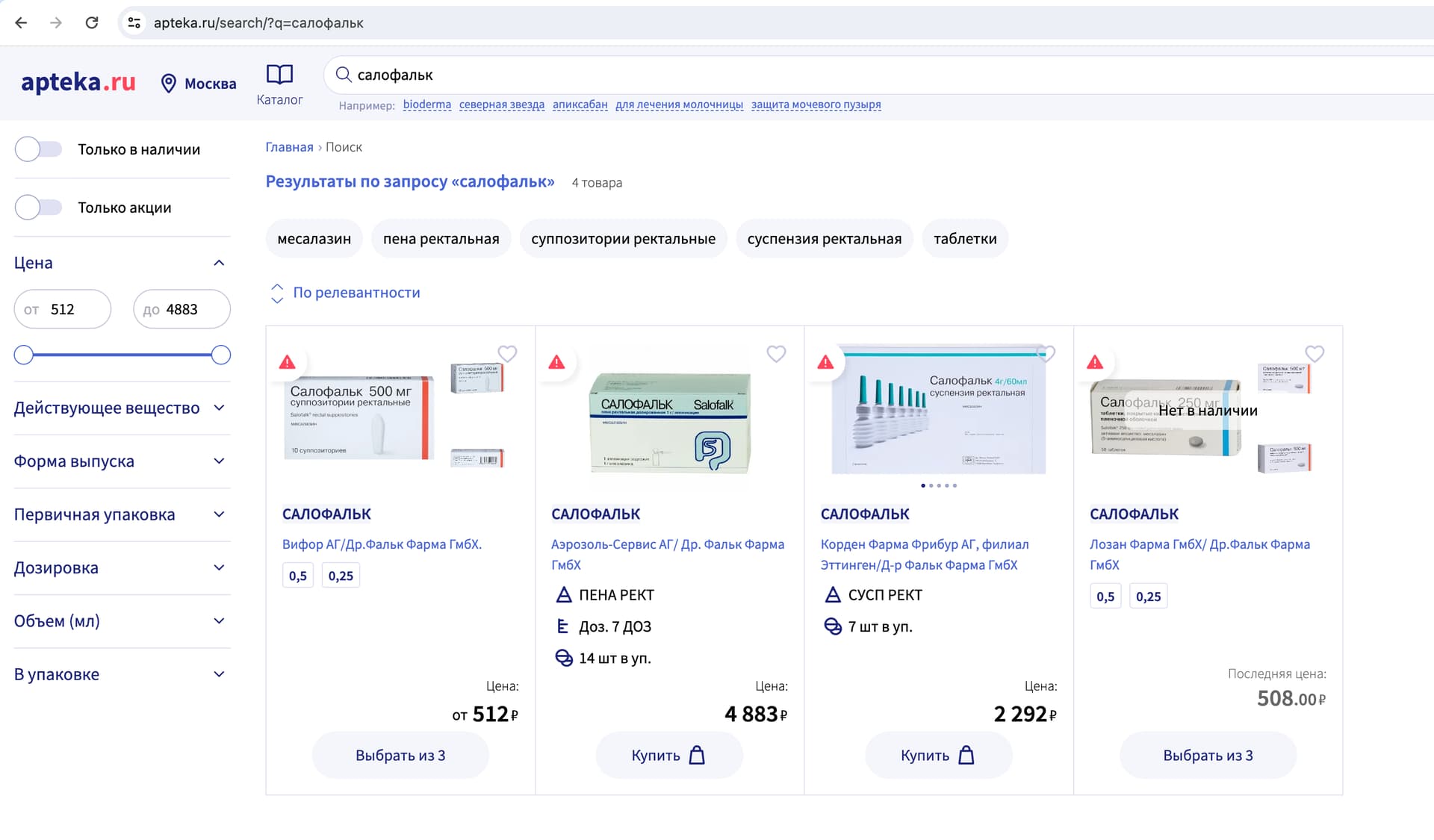
Task: Select 0,5 dosage on Лозан Фарма card
Action: [1105, 597]
